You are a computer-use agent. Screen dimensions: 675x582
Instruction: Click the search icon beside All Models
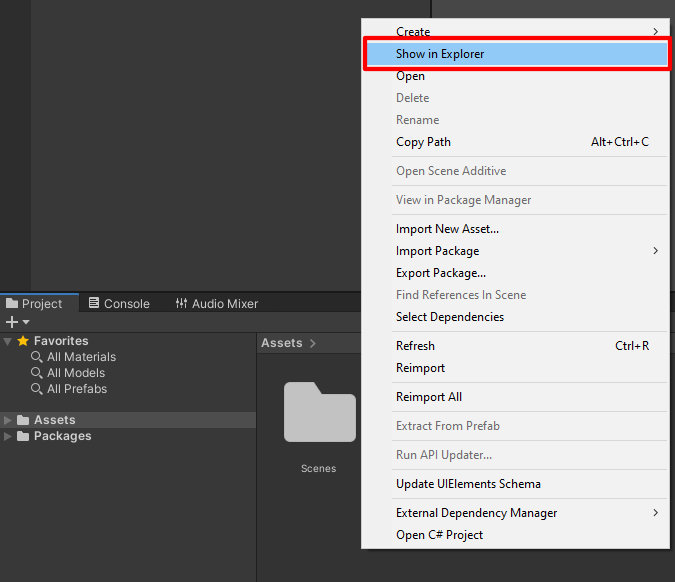click(x=37, y=373)
